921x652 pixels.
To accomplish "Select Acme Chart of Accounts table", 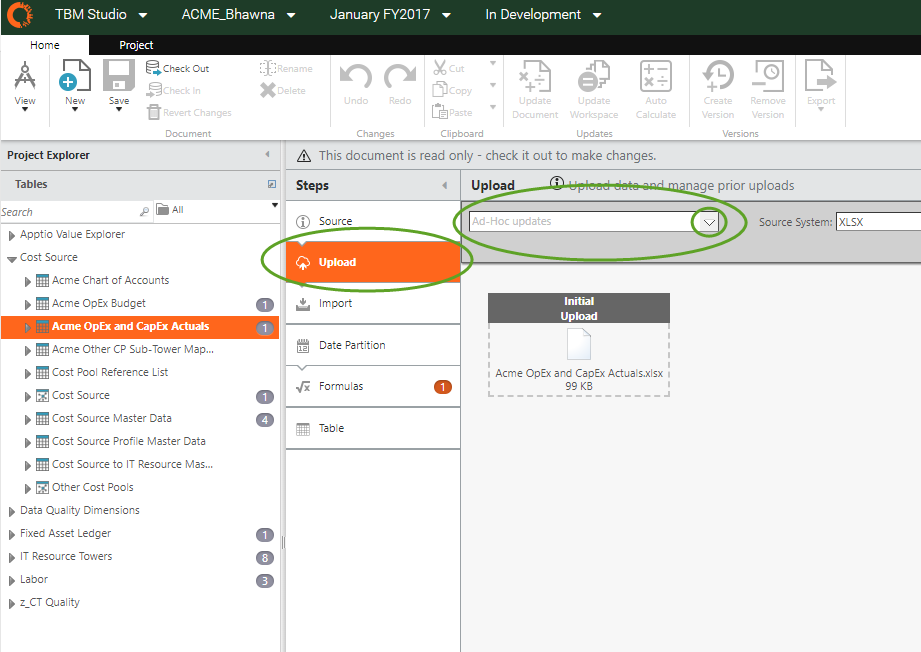I will [x=110, y=280].
